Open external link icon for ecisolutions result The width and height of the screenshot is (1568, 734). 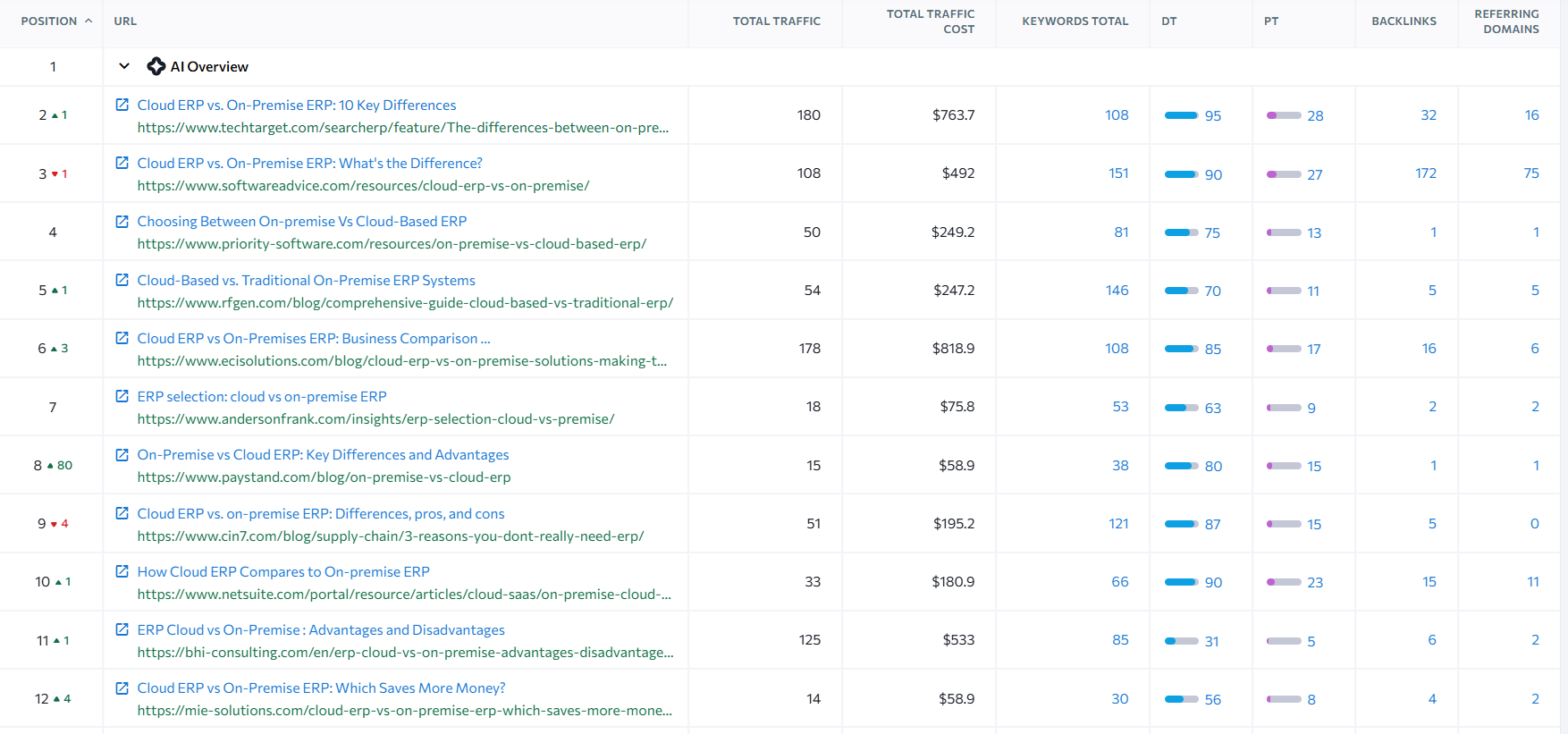pyautogui.click(x=122, y=338)
